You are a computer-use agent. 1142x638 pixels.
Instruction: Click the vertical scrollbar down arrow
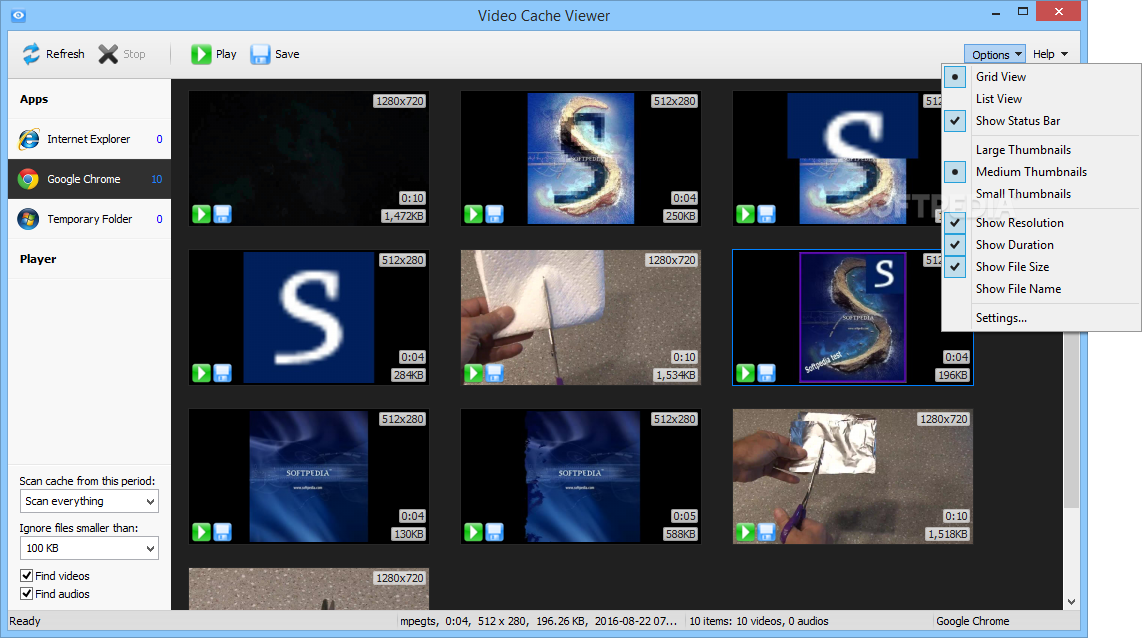click(1071, 602)
